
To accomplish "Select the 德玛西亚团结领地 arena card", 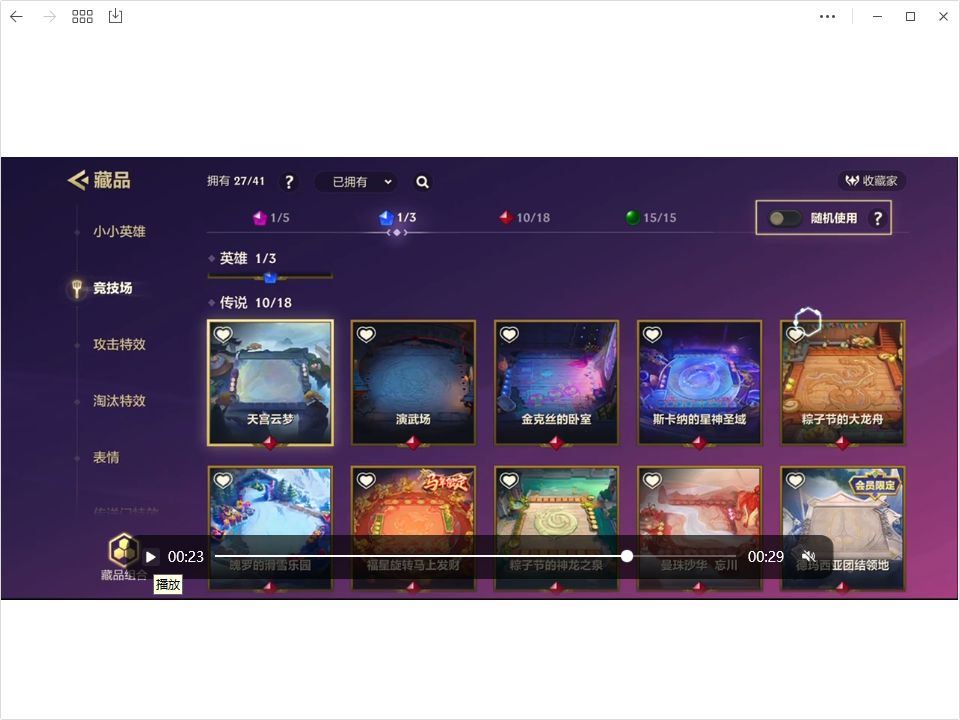I will [x=843, y=528].
